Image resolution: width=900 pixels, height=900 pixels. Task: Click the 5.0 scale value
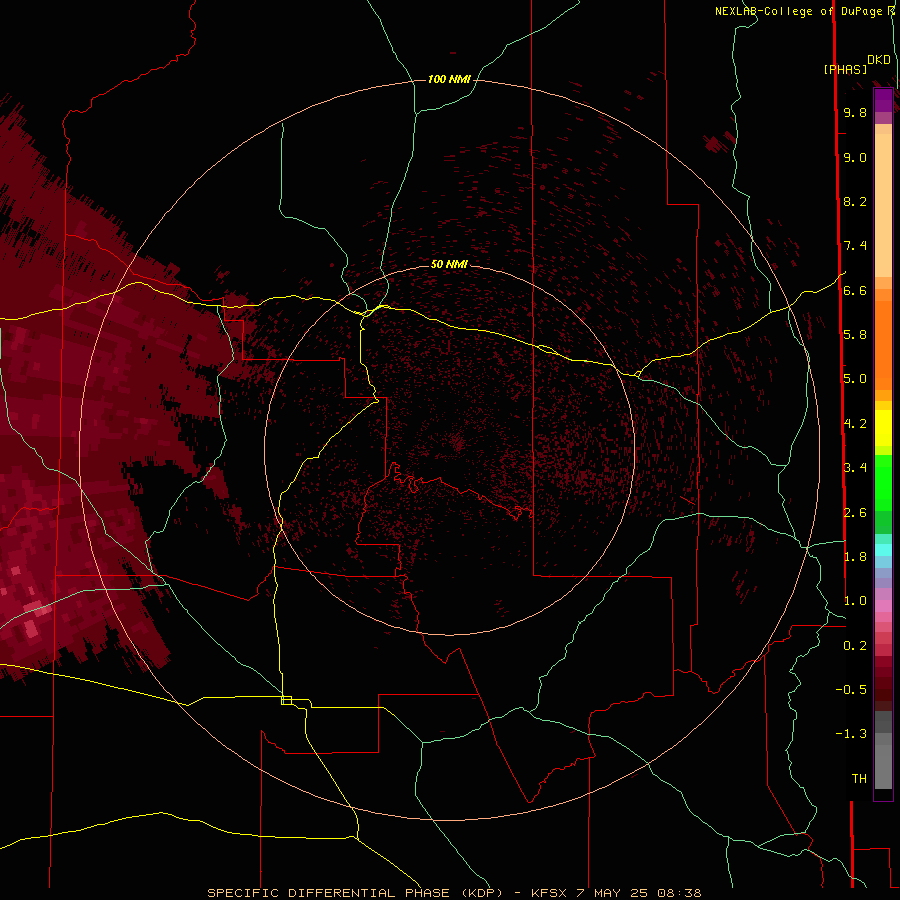[855, 379]
